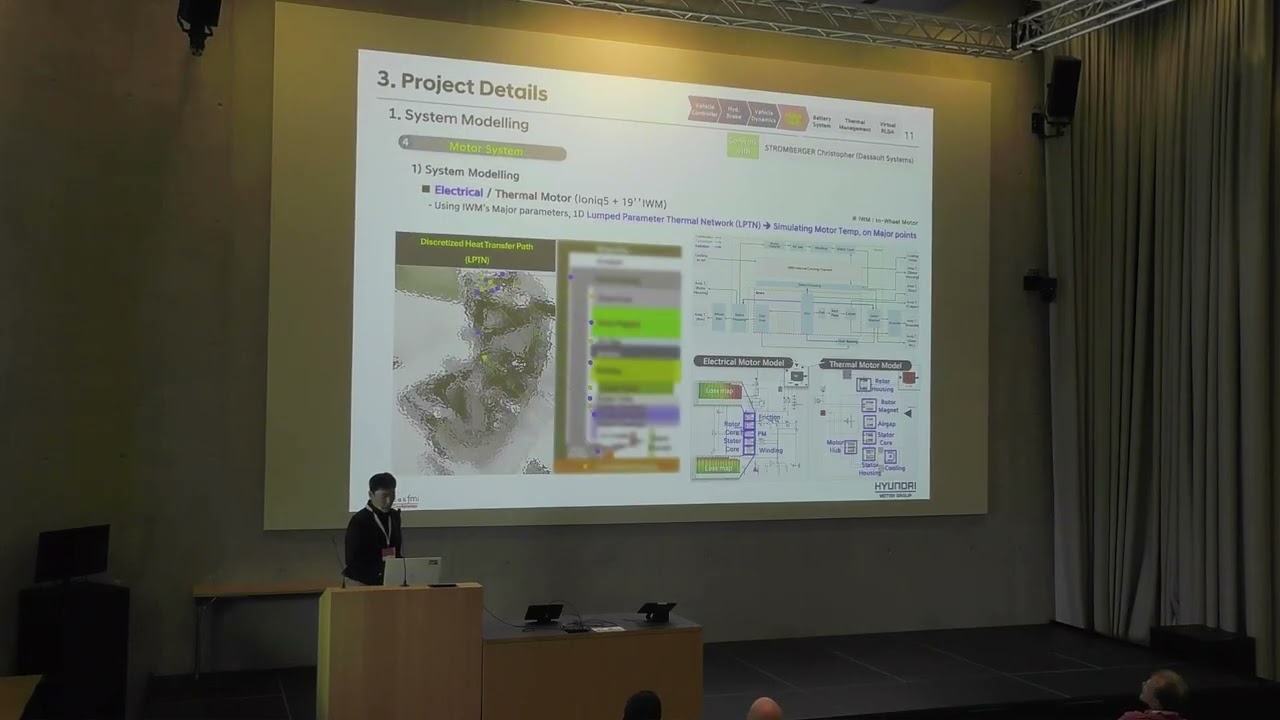Click the presenter's laptop on the podium
Screen dimensions: 1280x720
[x=412, y=571]
